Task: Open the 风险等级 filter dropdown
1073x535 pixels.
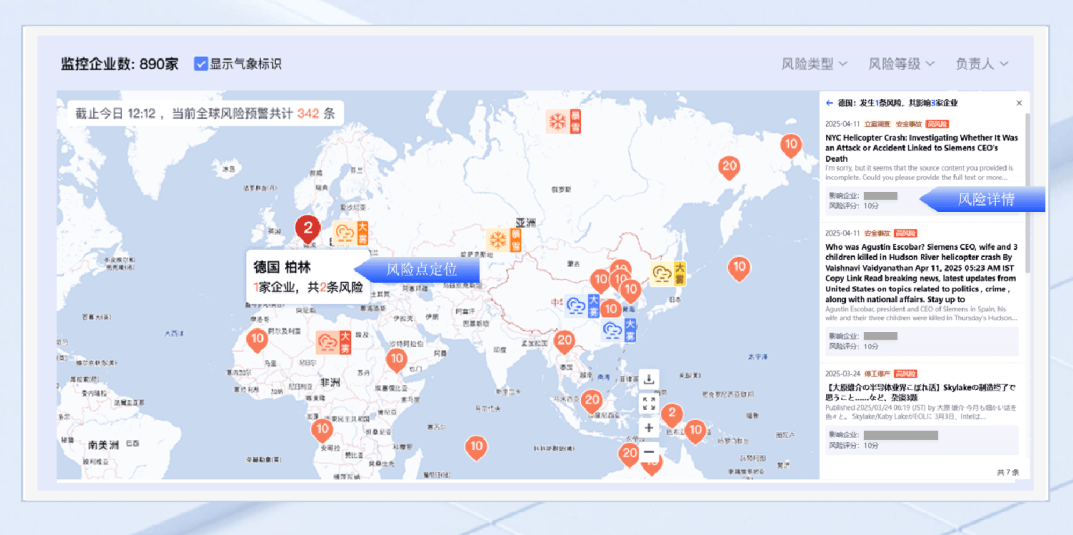Action: pos(901,64)
